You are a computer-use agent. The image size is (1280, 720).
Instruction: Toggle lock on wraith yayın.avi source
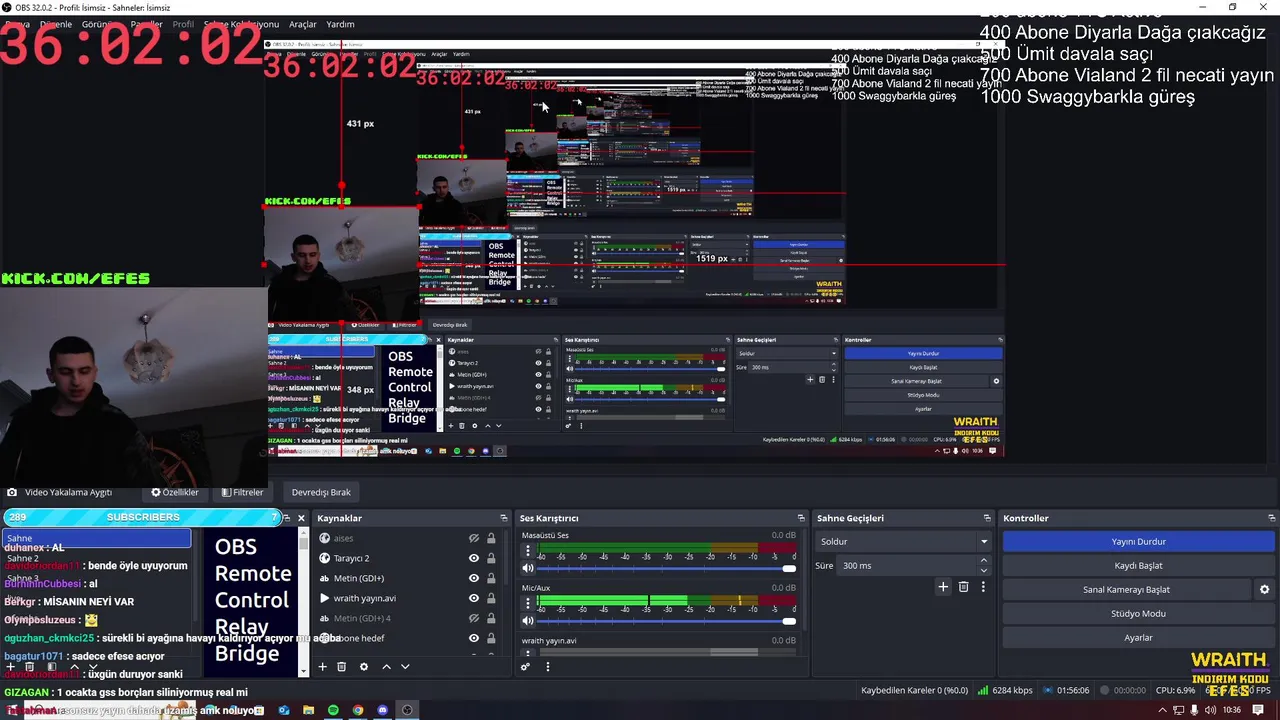click(x=491, y=598)
